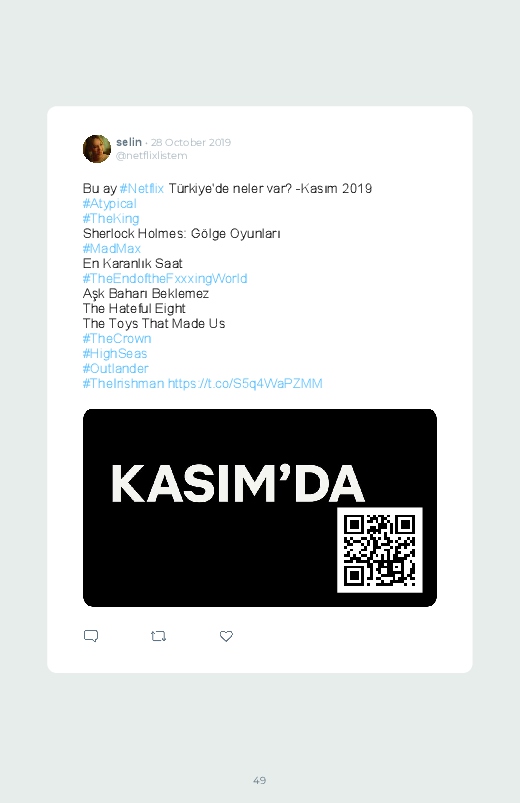520x803 pixels.
Task: Follow the #TheKing hashtag
Action: [111, 218]
